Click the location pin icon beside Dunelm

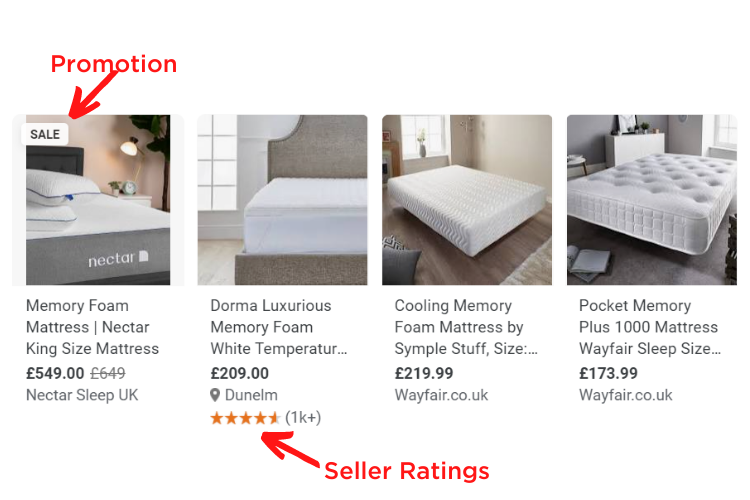tap(215, 395)
